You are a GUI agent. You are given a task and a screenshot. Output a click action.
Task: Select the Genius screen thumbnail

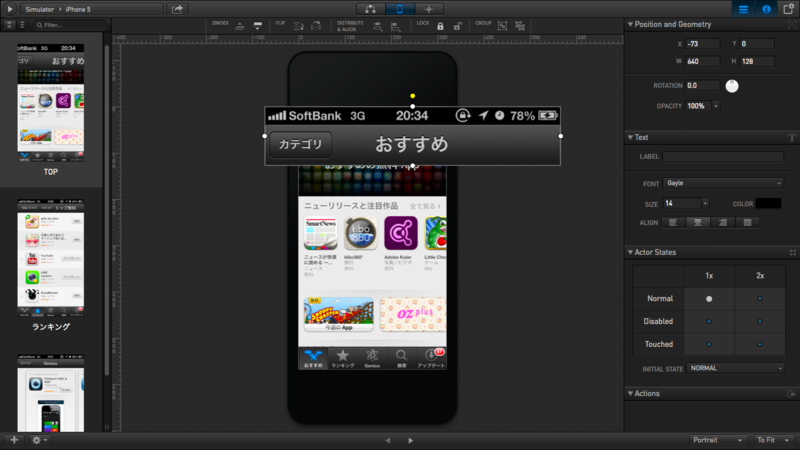tap(51, 393)
